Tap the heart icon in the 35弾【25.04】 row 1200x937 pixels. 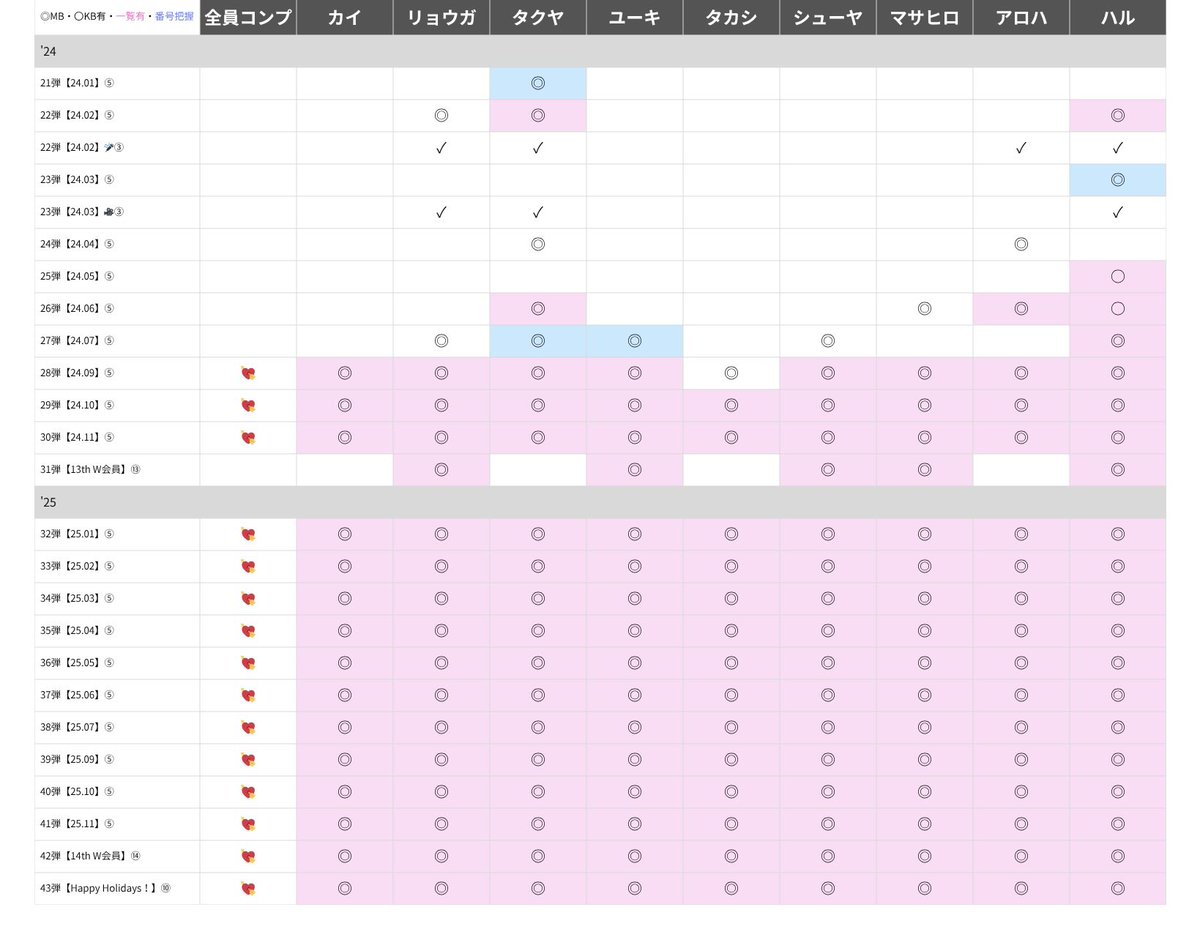tap(249, 630)
